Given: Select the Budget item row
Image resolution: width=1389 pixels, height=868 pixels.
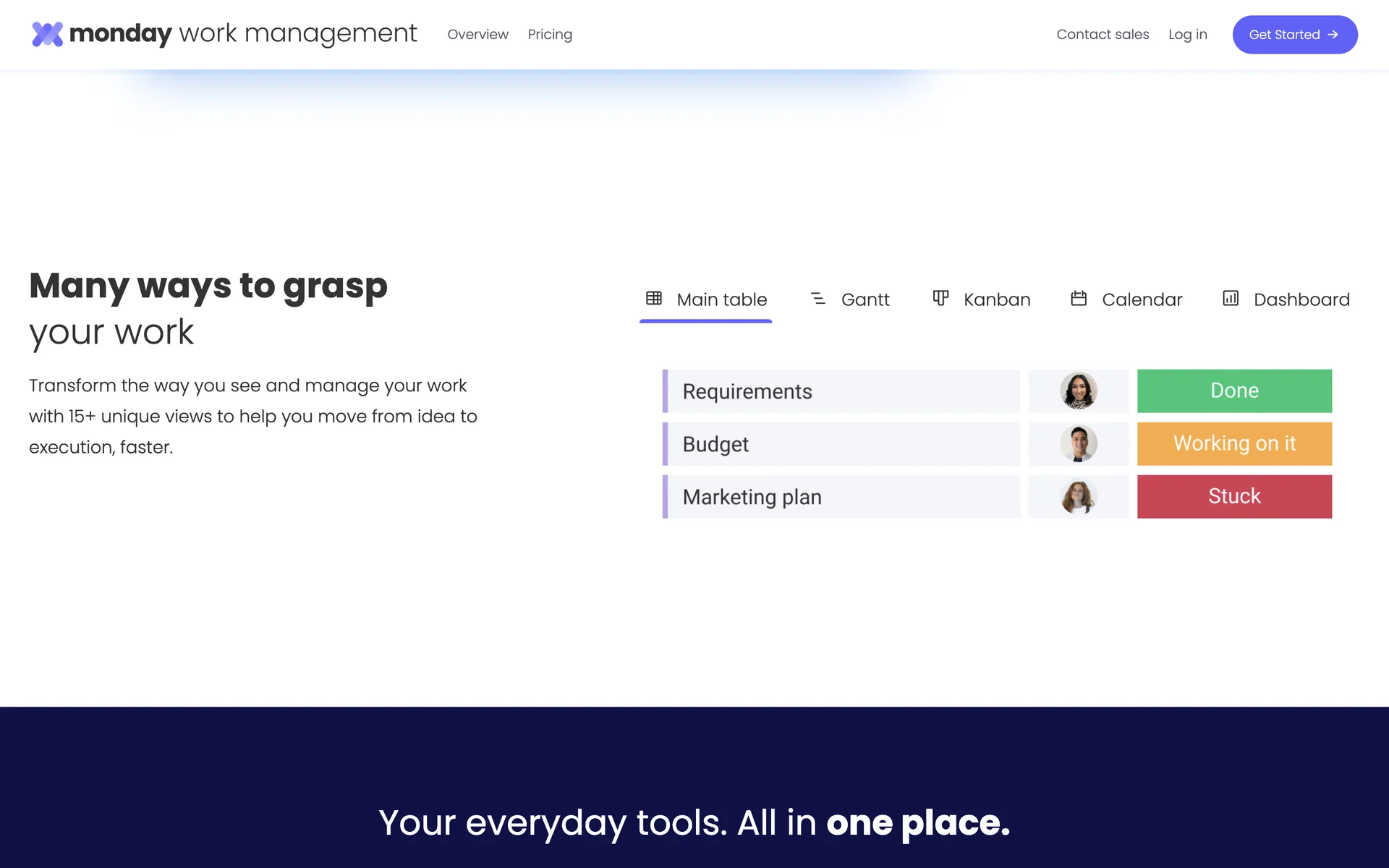Looking at the screenshot, I should [x=843, y=444].
